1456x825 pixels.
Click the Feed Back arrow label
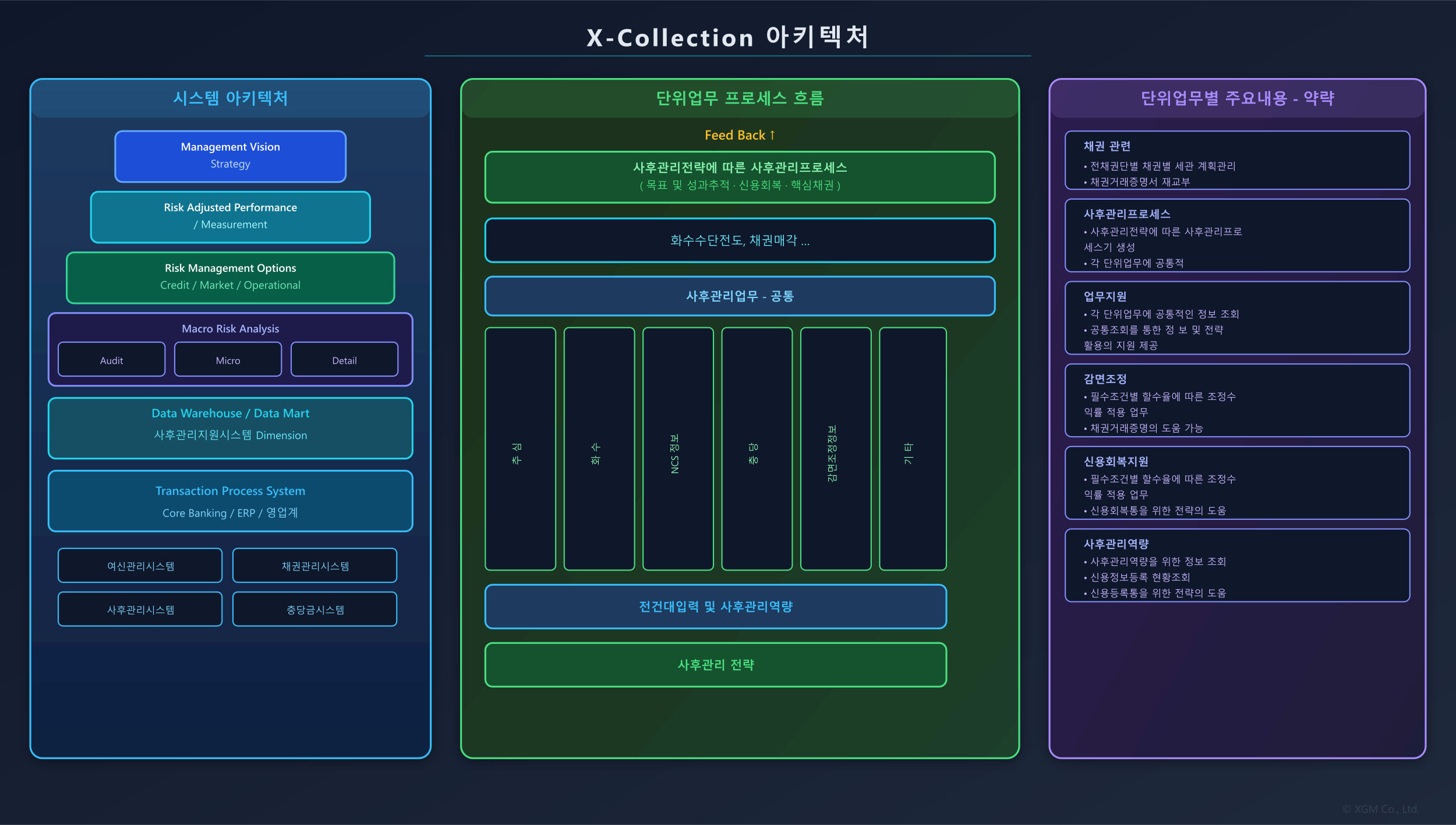(739, 135)
